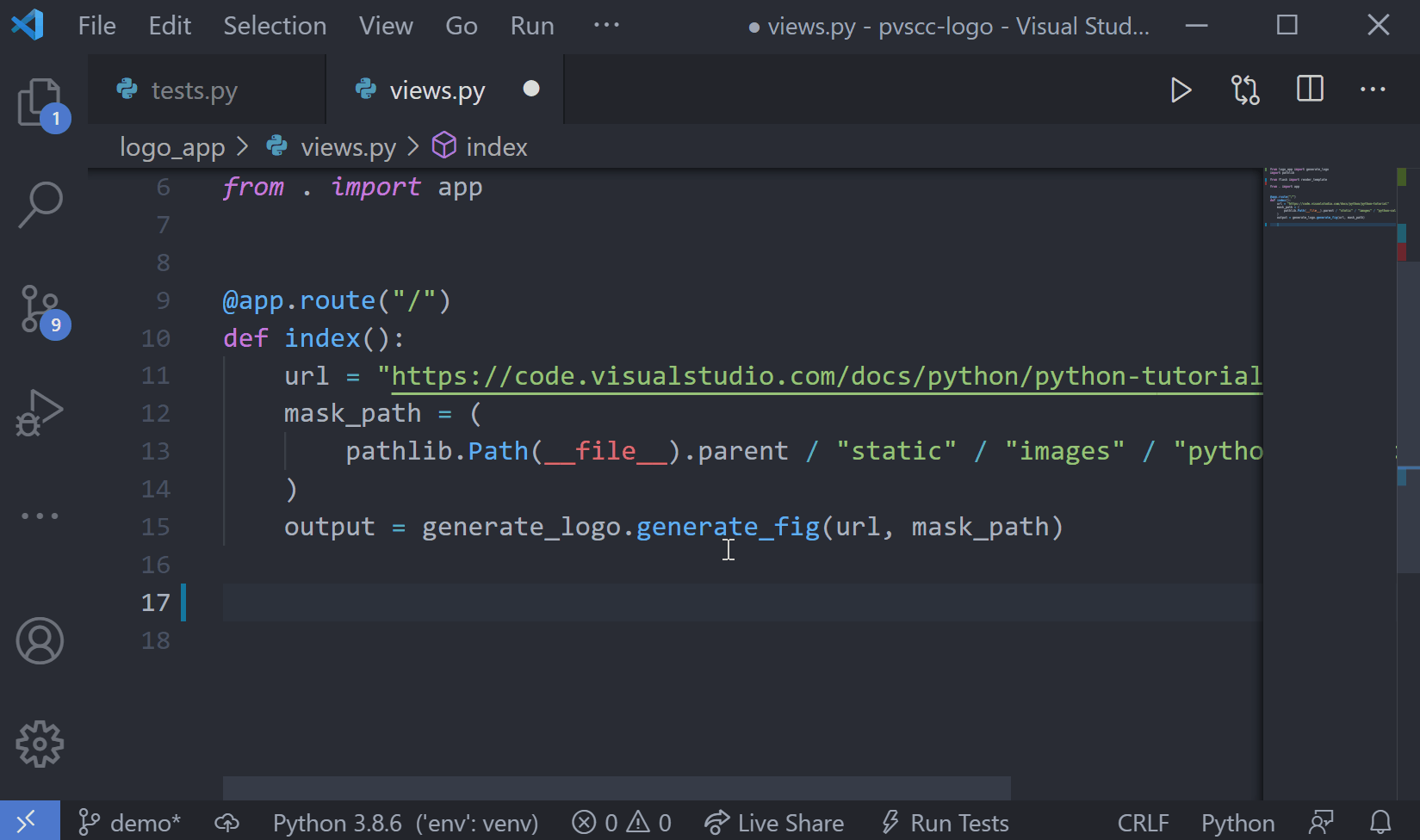This screenshot has width=1420, height=840.
Task: Open the File menu
Action: (96, 25)
